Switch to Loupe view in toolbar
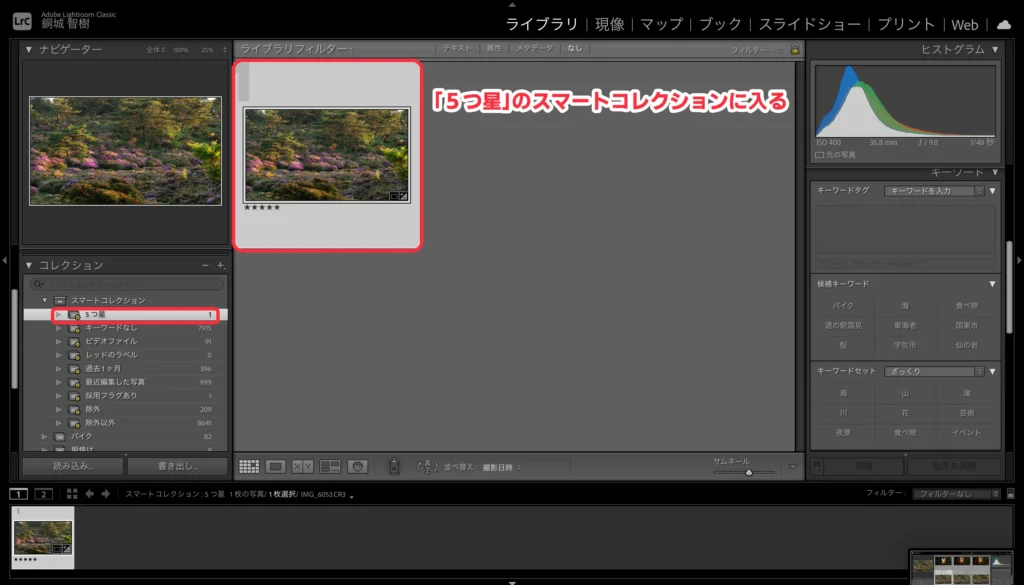 point(276,467)
